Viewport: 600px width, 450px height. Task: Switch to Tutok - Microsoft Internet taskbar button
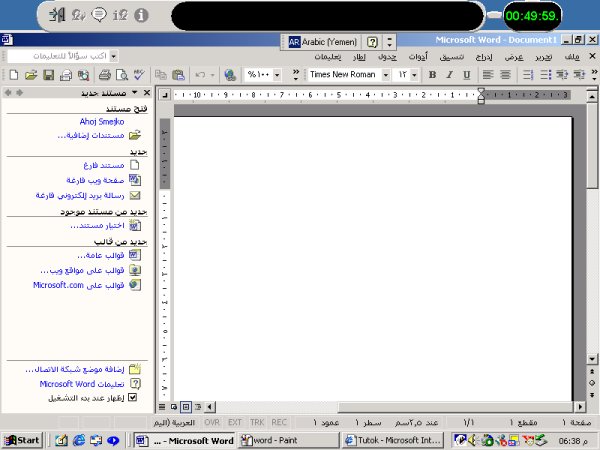[393, 440]
